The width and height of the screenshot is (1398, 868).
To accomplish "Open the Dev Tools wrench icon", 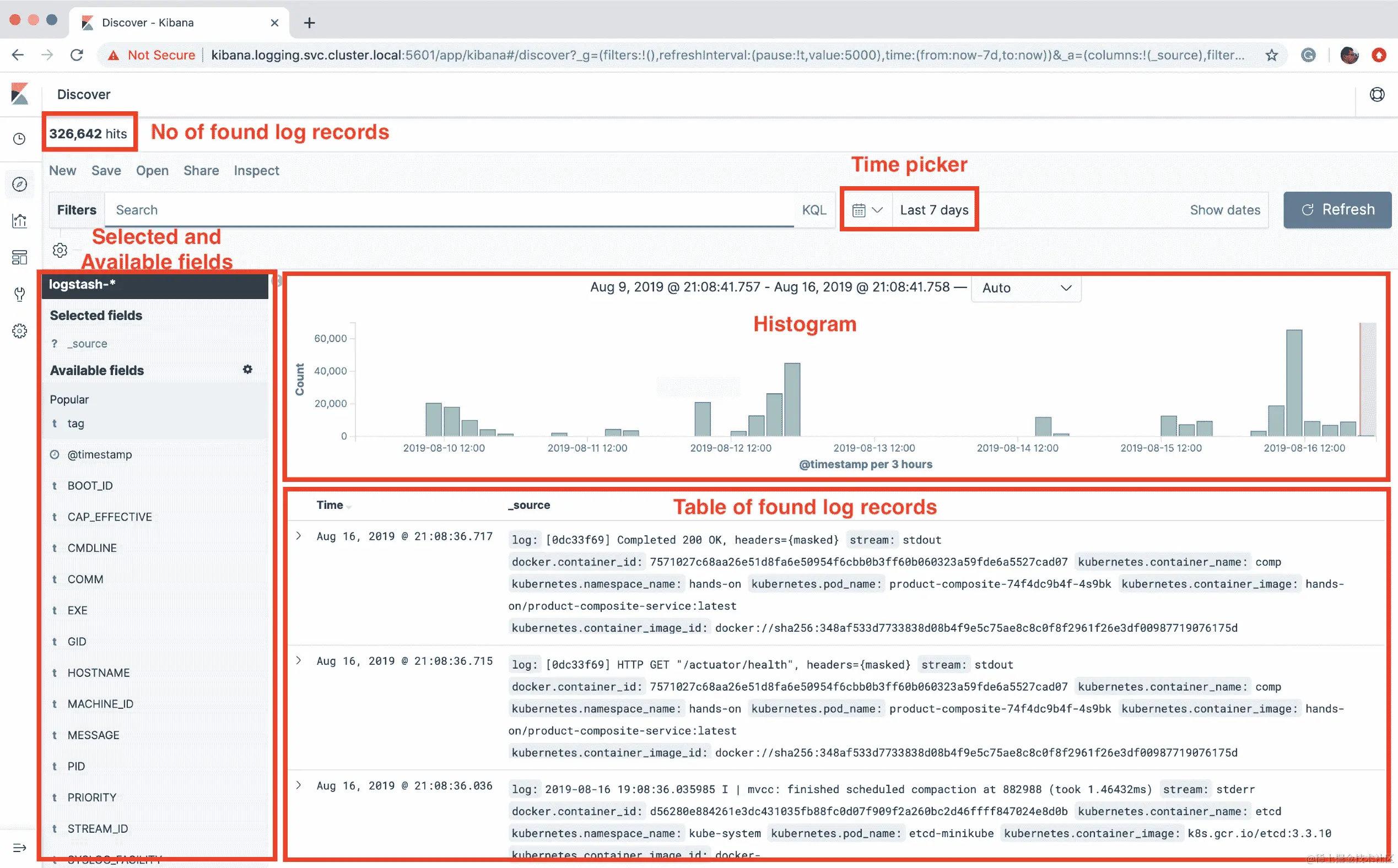I will coord(19,294).
